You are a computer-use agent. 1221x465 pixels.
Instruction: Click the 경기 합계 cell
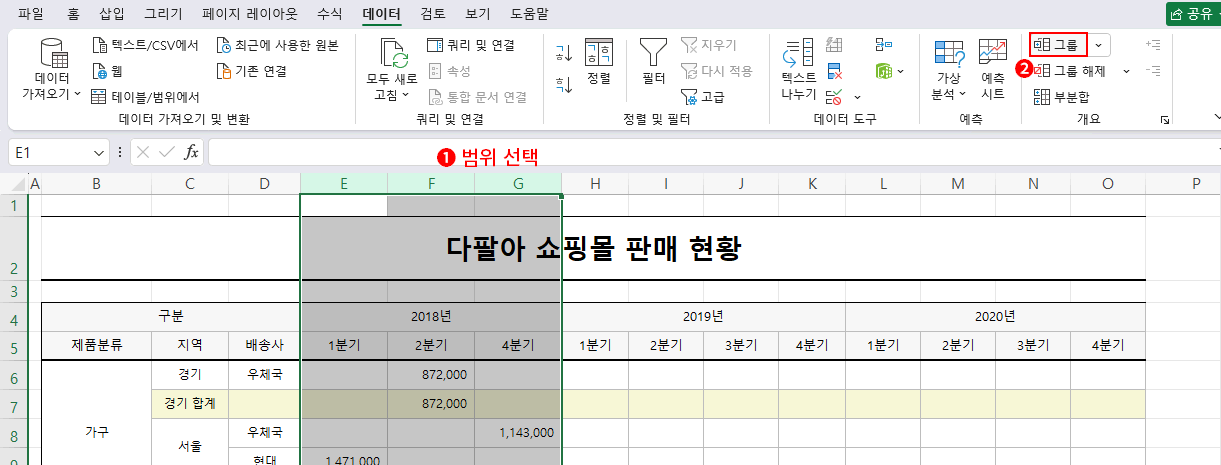(190, 403)
